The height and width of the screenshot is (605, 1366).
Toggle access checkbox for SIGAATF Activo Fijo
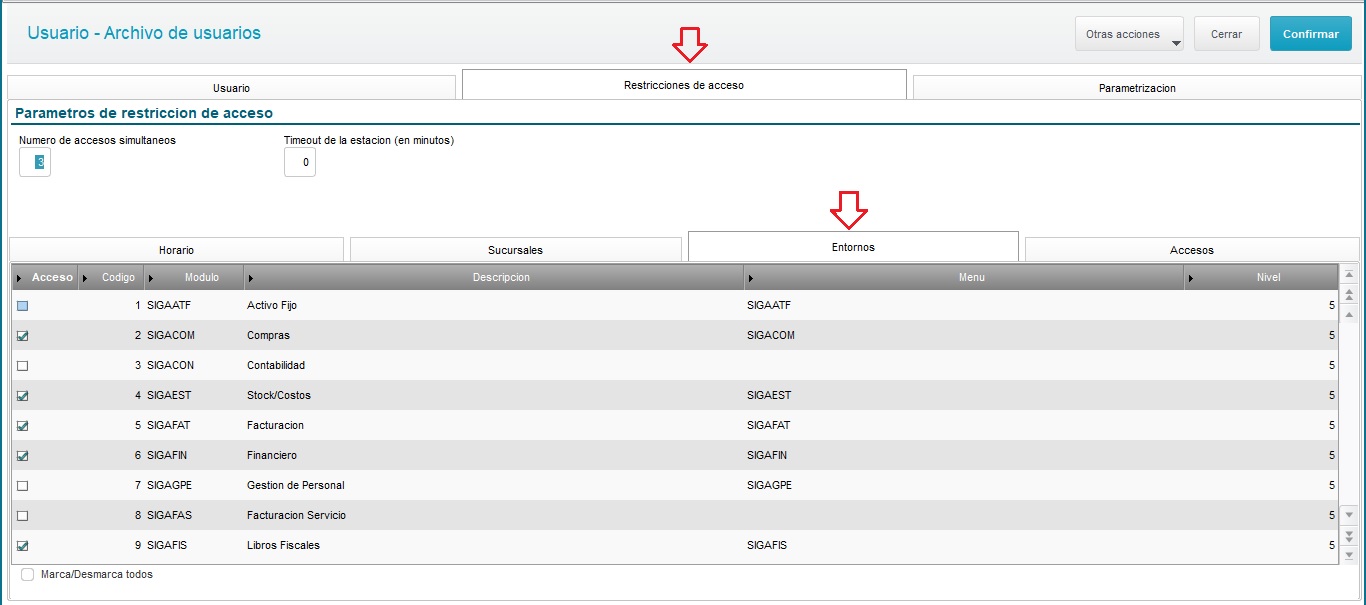pos(23,306)
